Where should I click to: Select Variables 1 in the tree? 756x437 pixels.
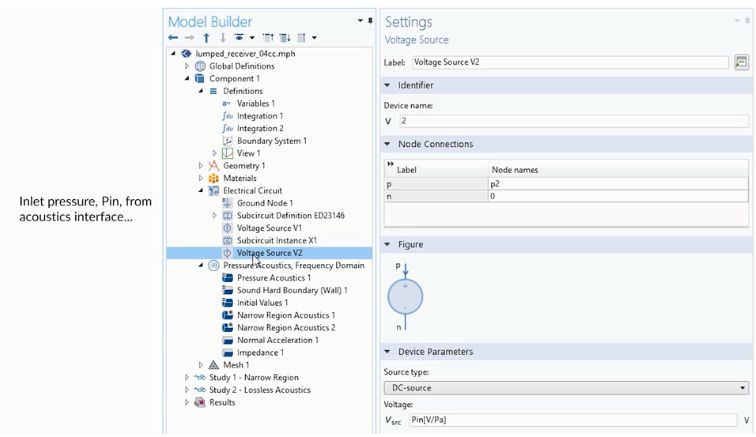pyautogui.click(x=256, y=104)
